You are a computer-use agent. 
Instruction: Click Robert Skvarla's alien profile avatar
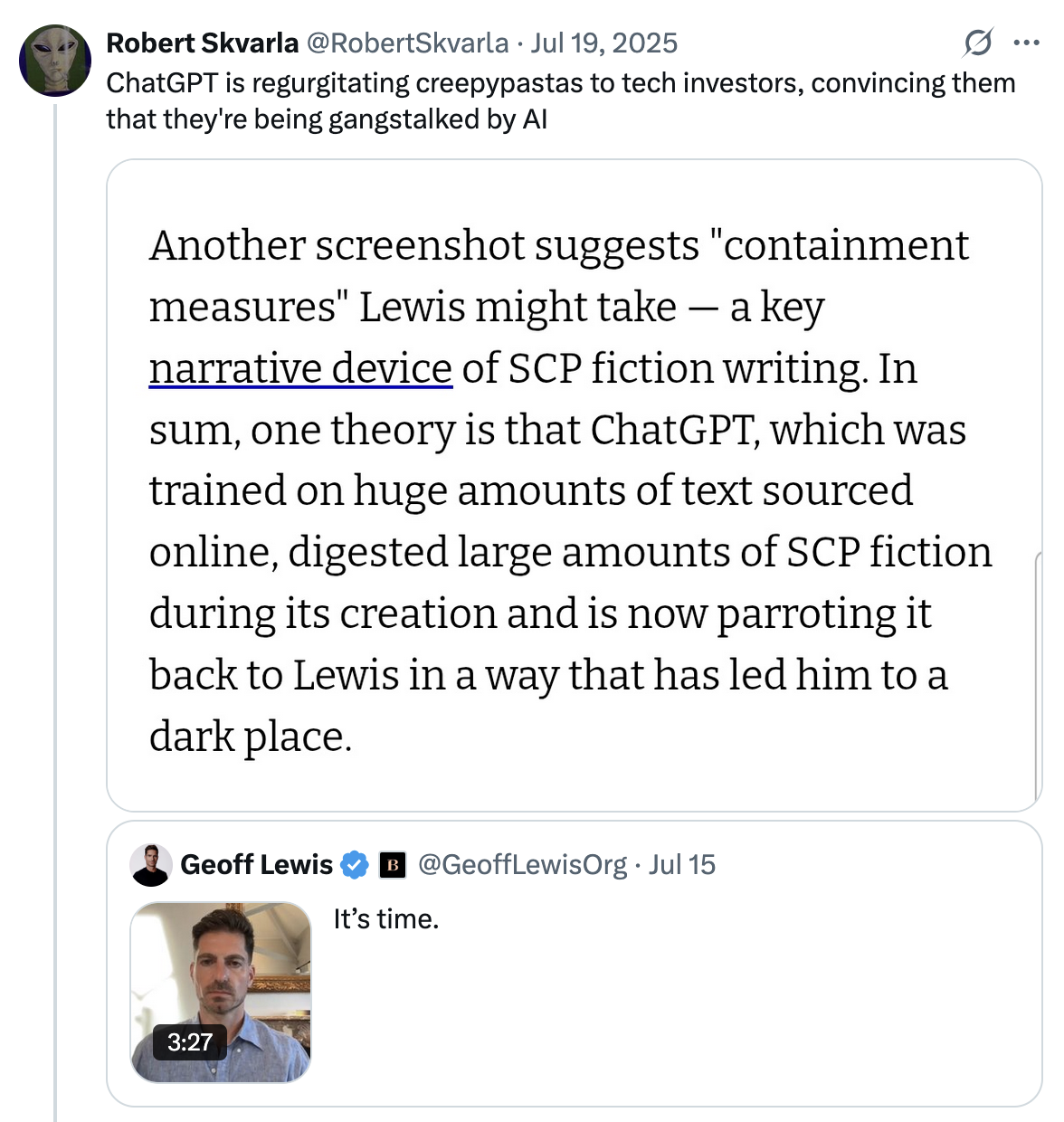(55, 61)
